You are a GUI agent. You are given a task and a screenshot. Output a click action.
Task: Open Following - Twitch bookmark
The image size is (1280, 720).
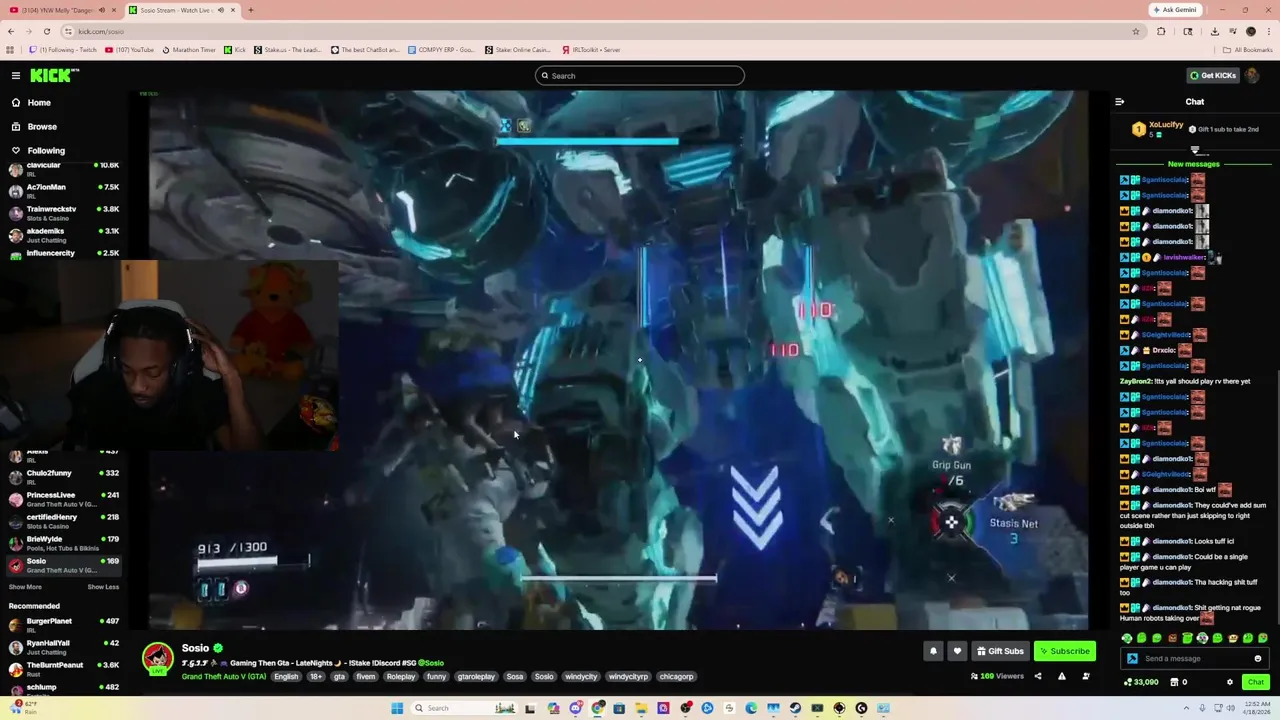pos(63,50)
